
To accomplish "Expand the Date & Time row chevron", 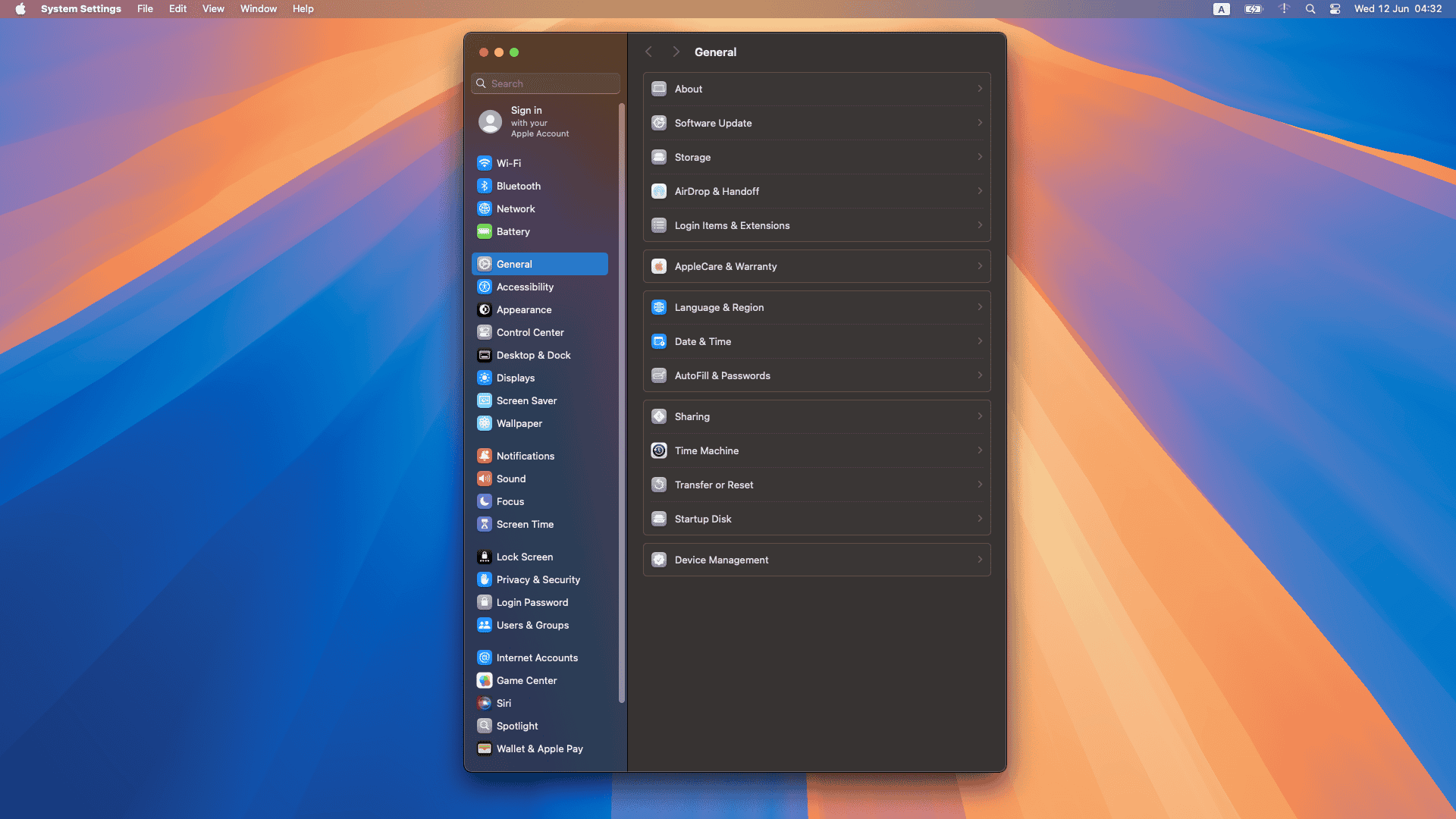I will click(x=980, y=341).
